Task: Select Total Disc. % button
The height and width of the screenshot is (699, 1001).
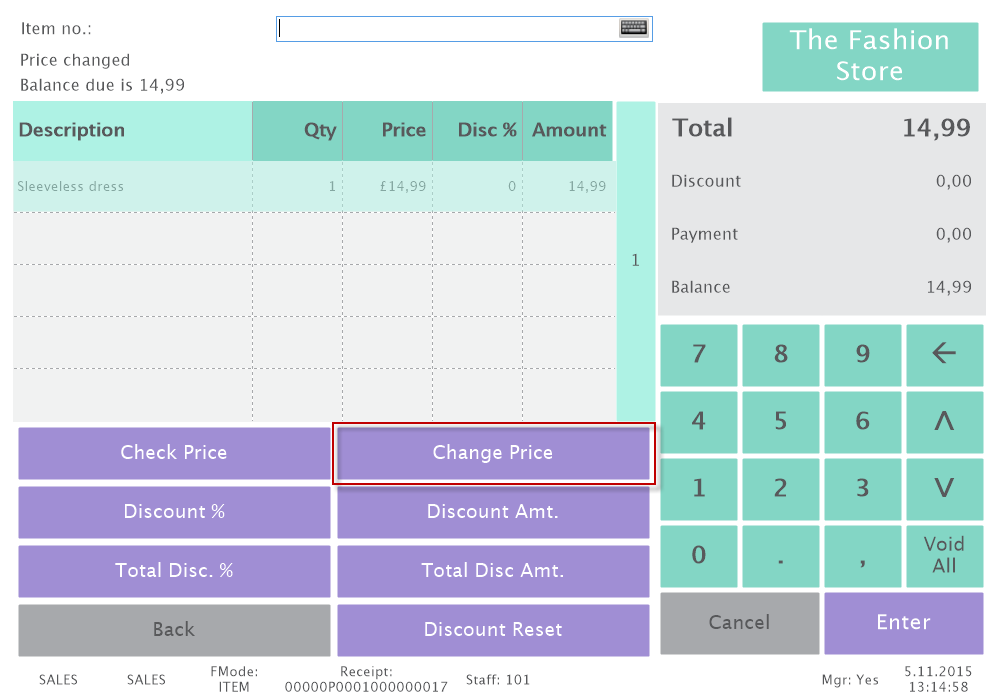Action: (x=174, y=571)
